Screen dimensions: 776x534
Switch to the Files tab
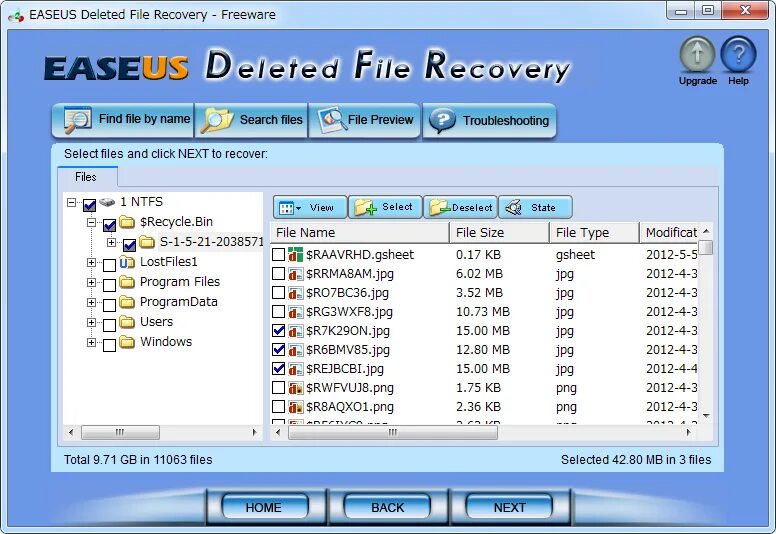86,177
